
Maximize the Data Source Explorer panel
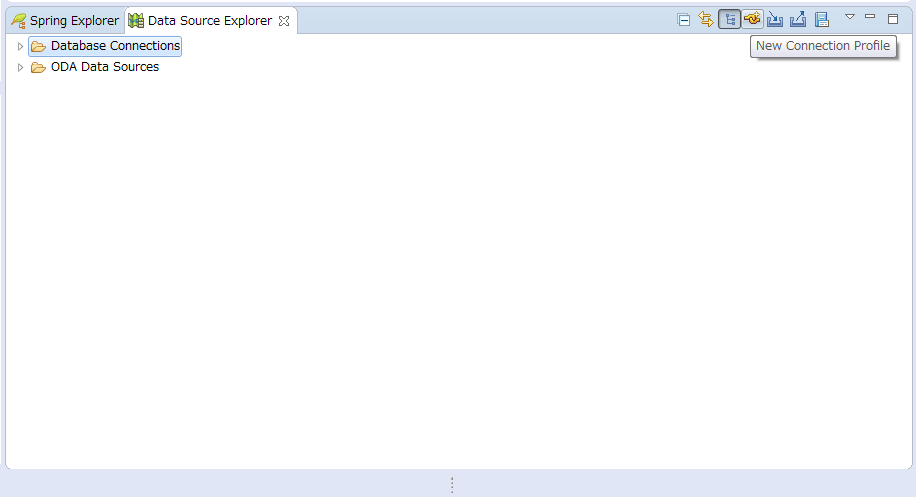point(893,18)
